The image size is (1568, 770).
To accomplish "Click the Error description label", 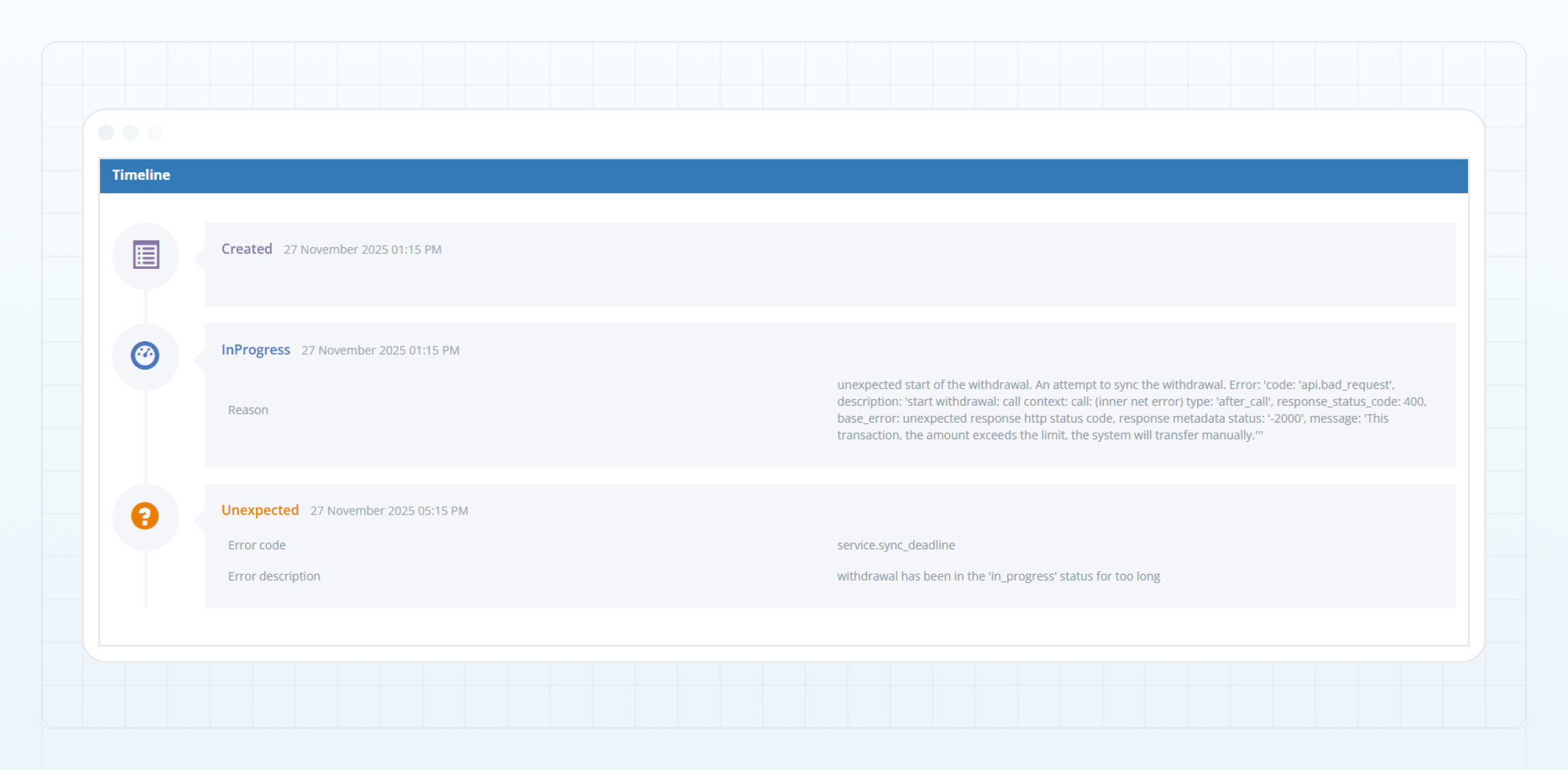I will (x=274, y=577).
